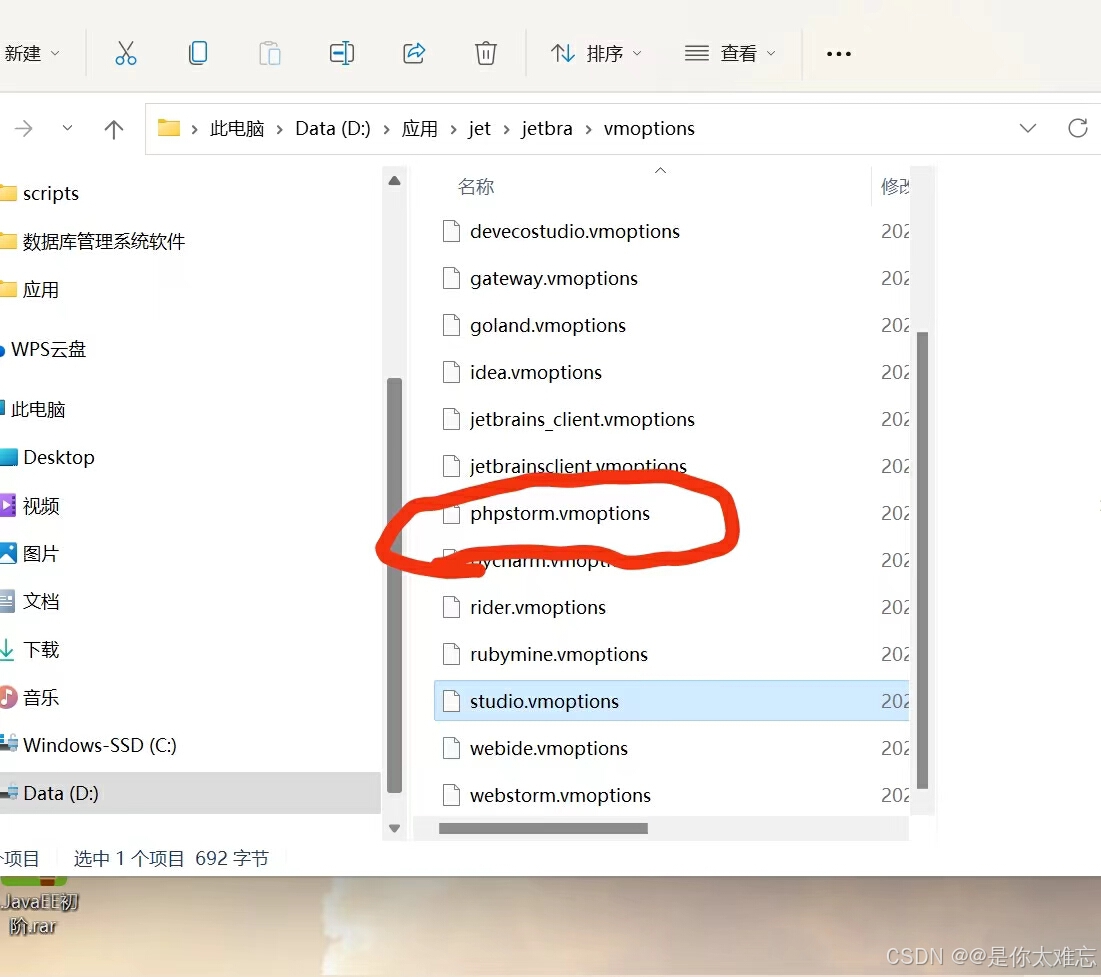Click the Paste clipboard icon
The width and height of the screenshot is (1101, 977).
coord(270,53)
